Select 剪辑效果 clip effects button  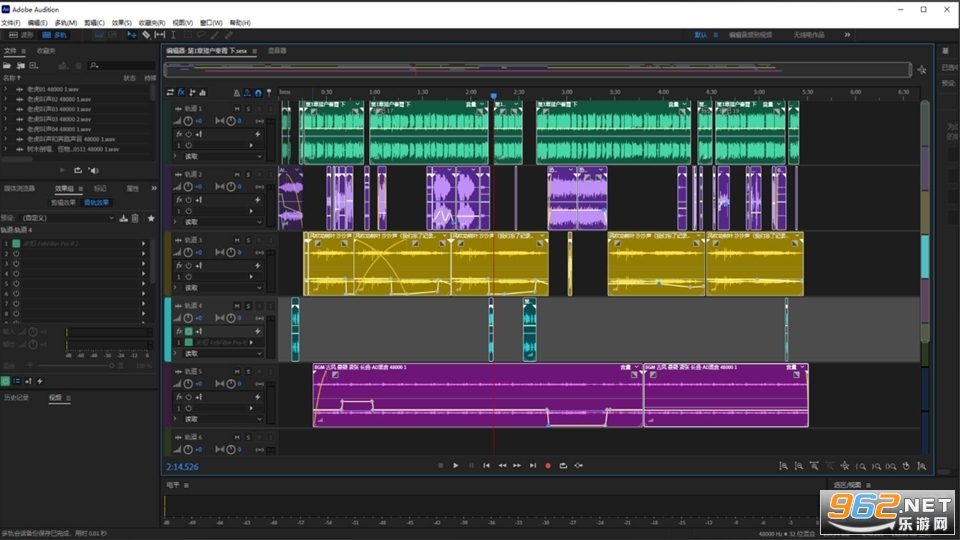point(63,203)
